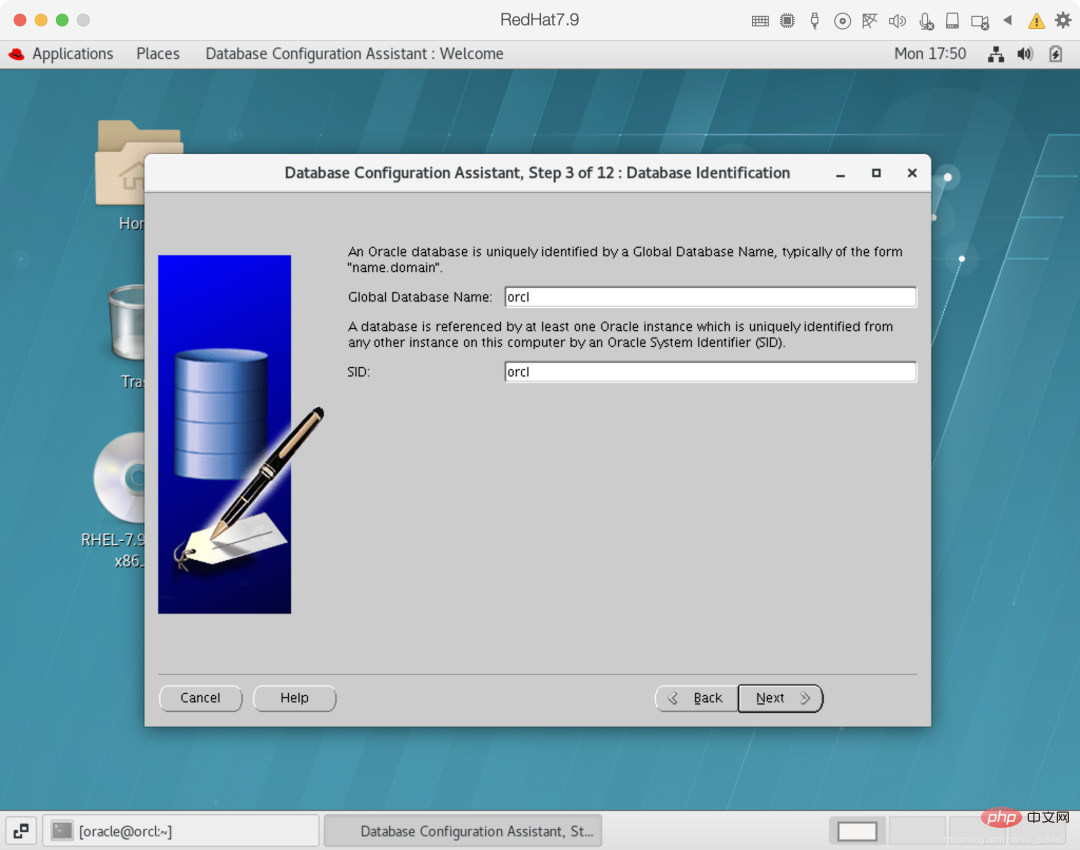
Task: Click the VM sound speaker icon
Action: (x=897, y=20)
